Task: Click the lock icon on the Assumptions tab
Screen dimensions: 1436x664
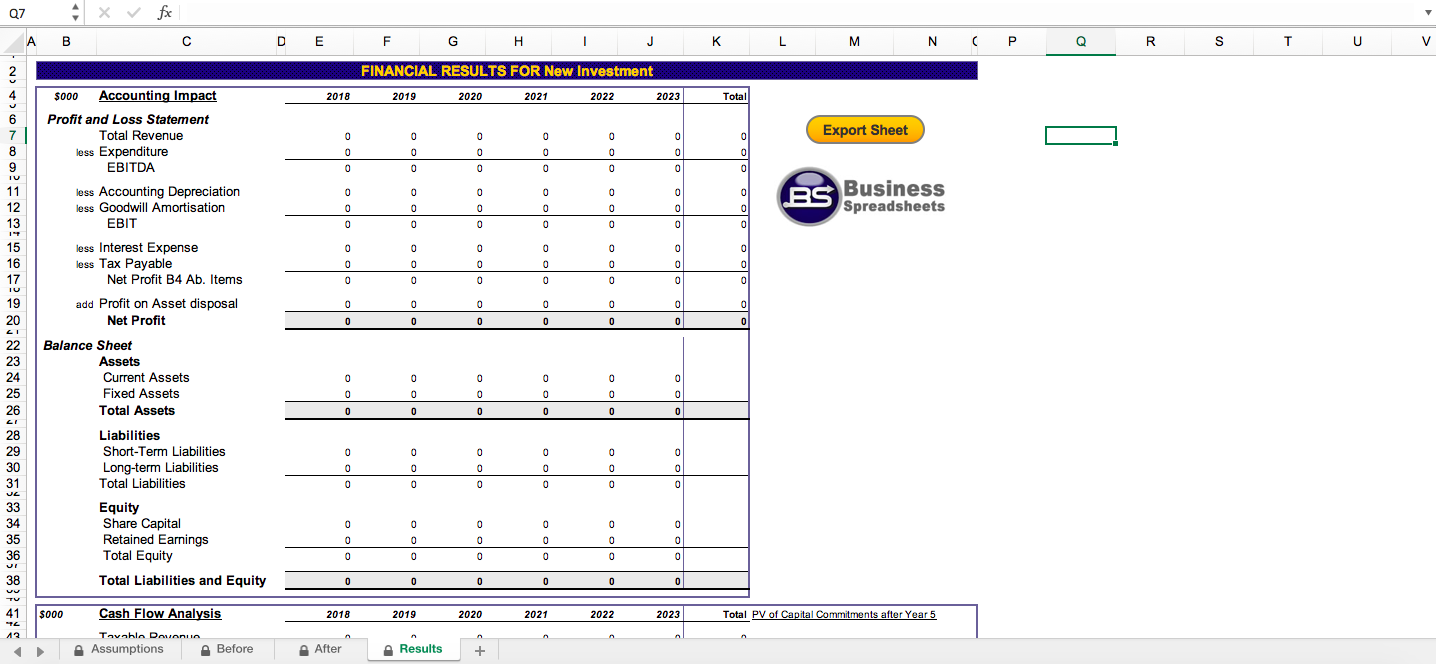Action: click(x=78, y=649)
